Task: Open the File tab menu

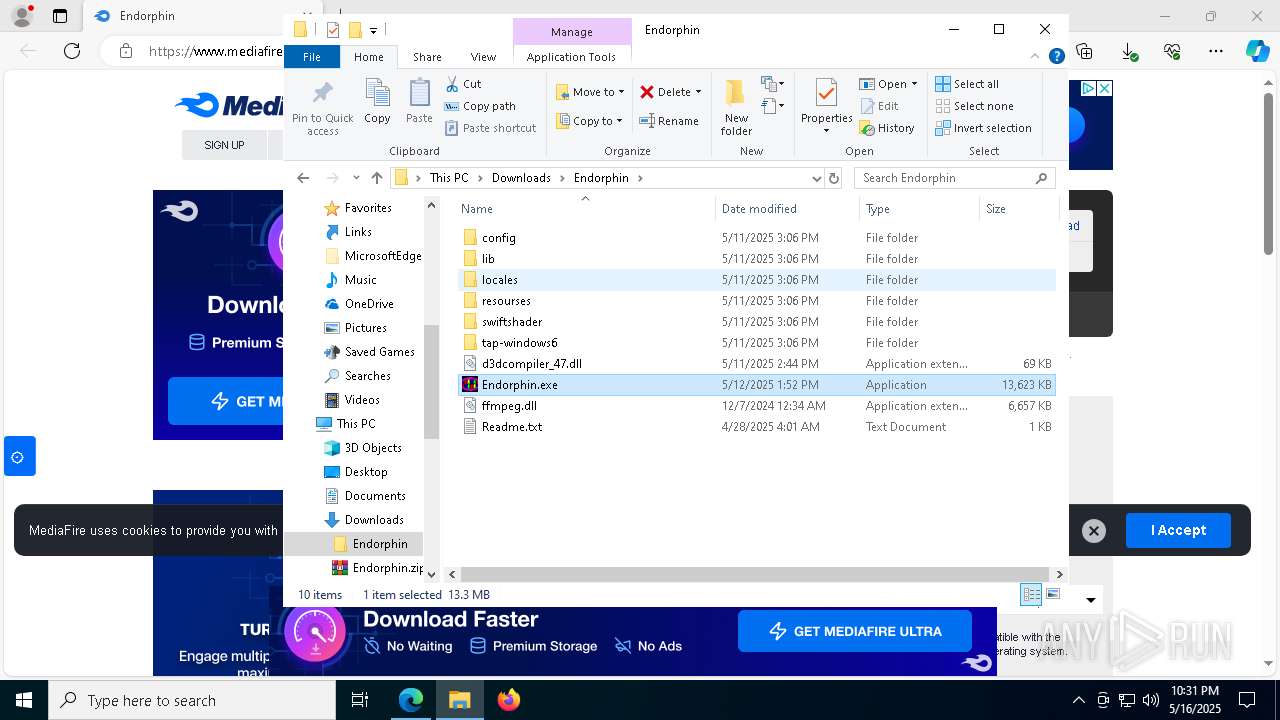Action: point(312,57)
